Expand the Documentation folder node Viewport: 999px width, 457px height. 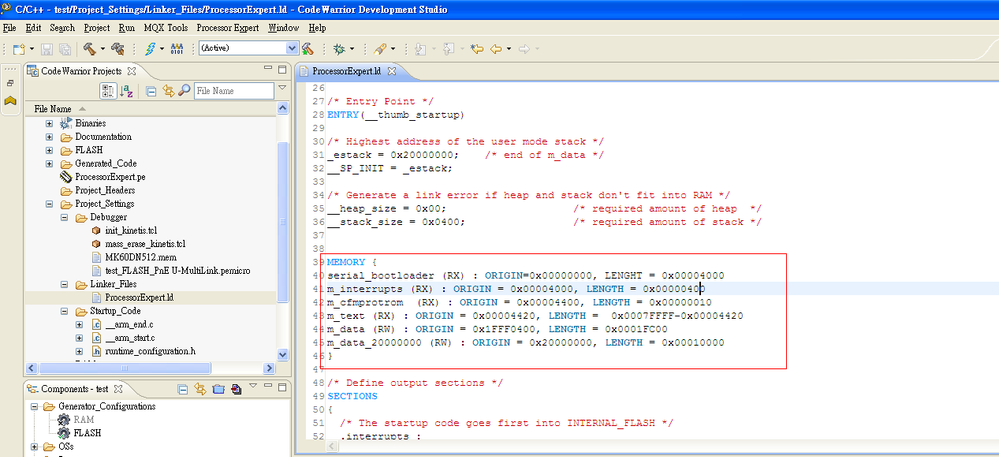(x=49, y=136)
